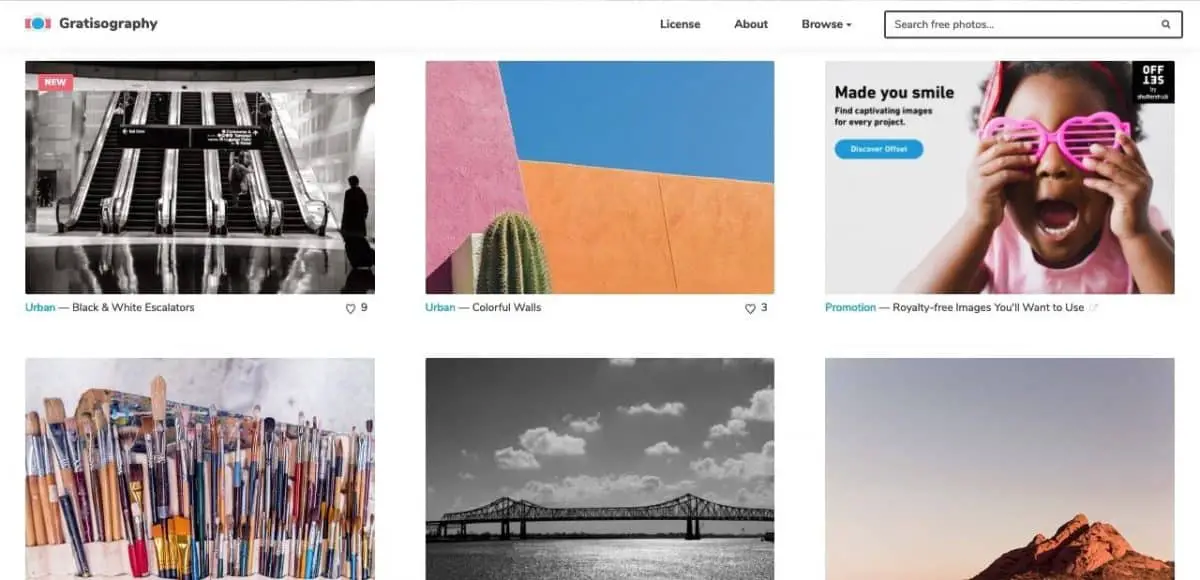Image resolution: width=1200 pixels, height=580 pixels.
Task: Open the red rock desert photo
Action: click(1000, 469)
